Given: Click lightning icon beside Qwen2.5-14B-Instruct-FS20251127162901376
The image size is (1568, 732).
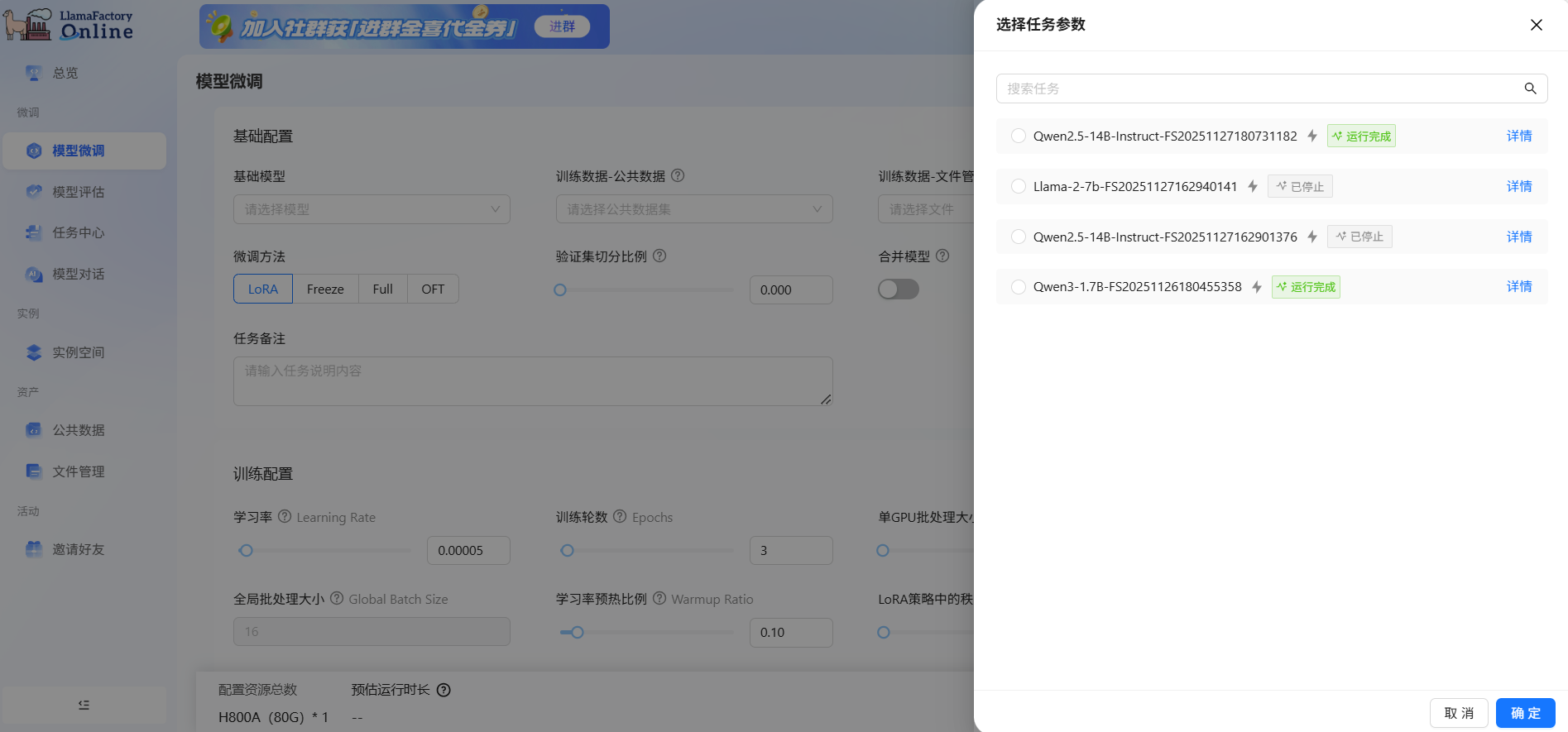Looking at the screenshot, I should point(1312,237).
